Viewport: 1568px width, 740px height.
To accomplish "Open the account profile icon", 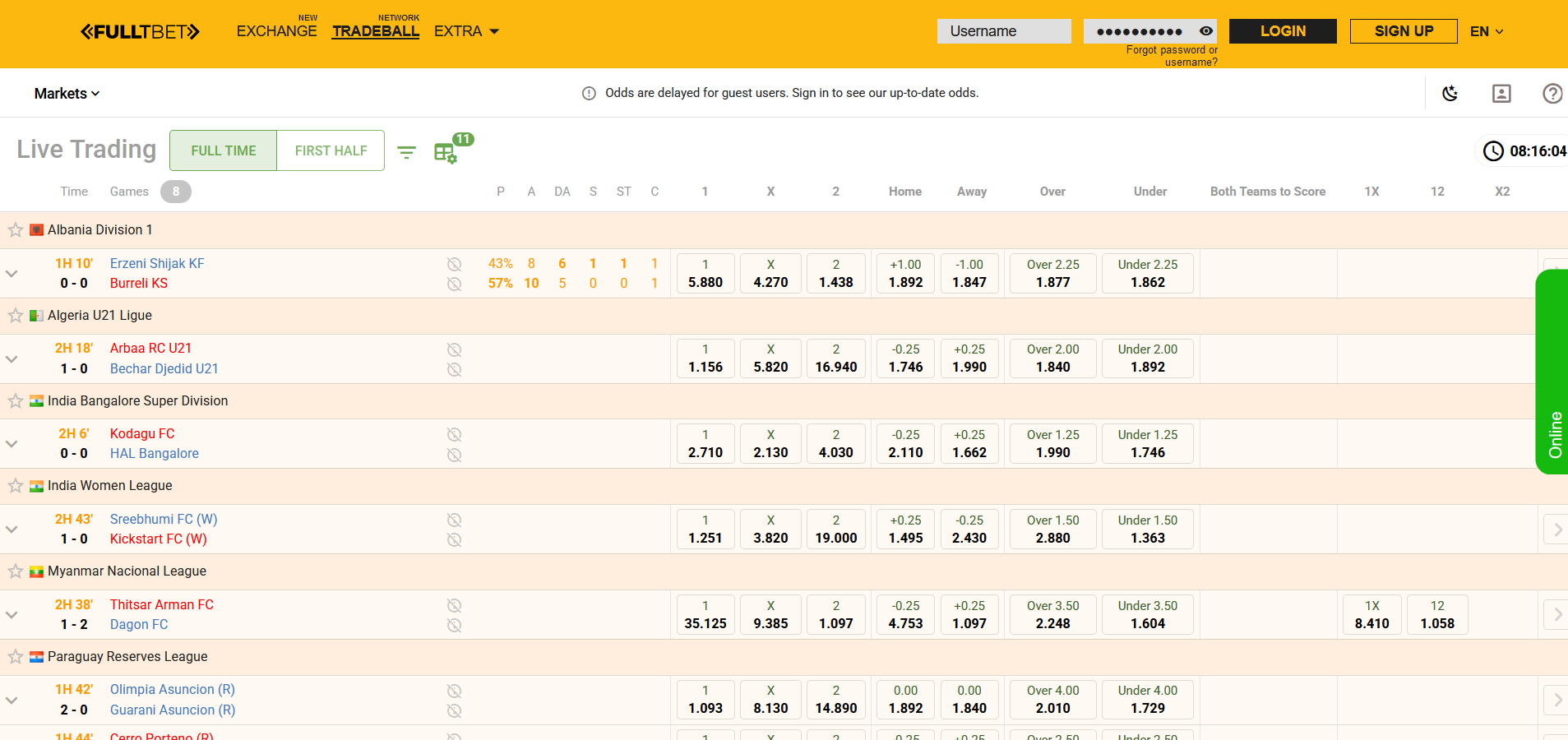I will pyautogui.click(x=1501, y=94).
